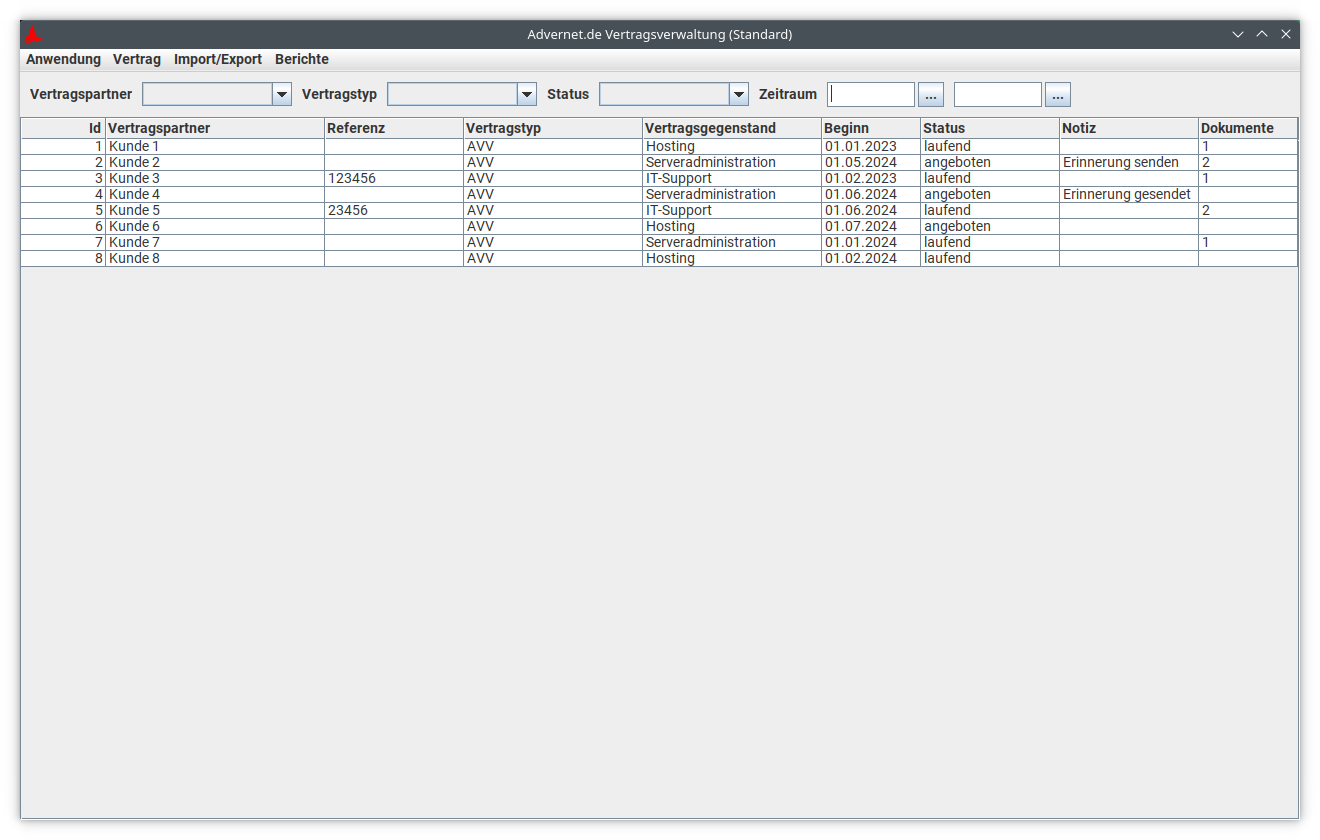The image size is (1320, 840).
Task: Close the Vertragsverwaltung window
Action: pos(1286,34)
